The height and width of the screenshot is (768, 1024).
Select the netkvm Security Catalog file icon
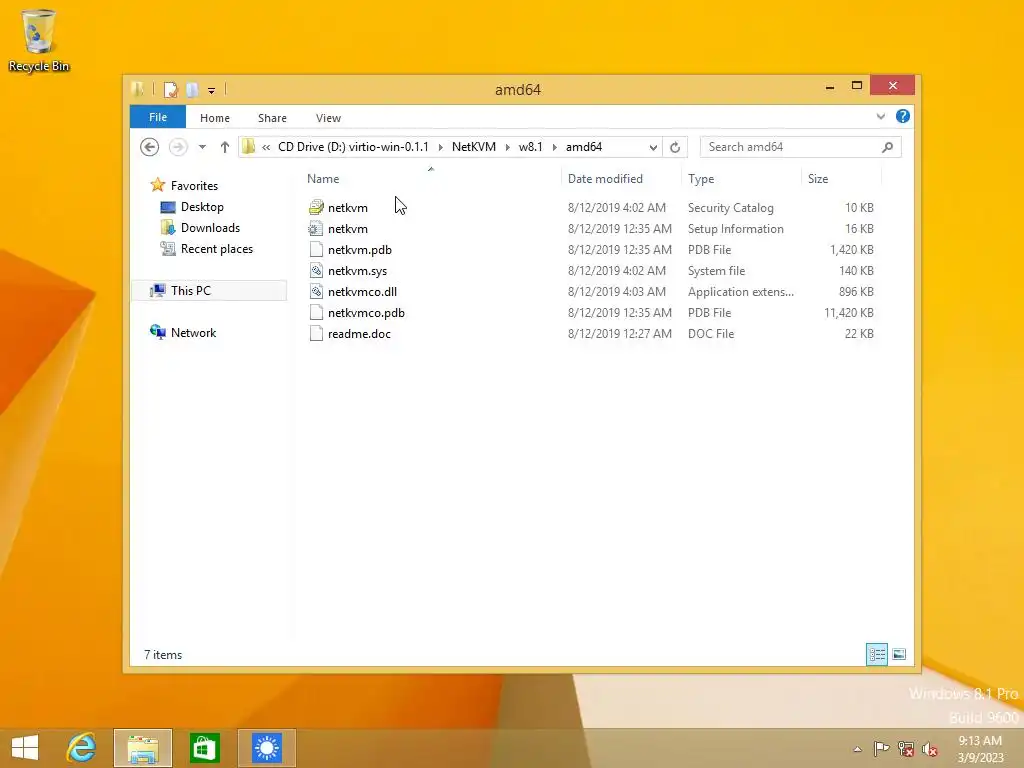pyautogui.click(x=316, y=208)
